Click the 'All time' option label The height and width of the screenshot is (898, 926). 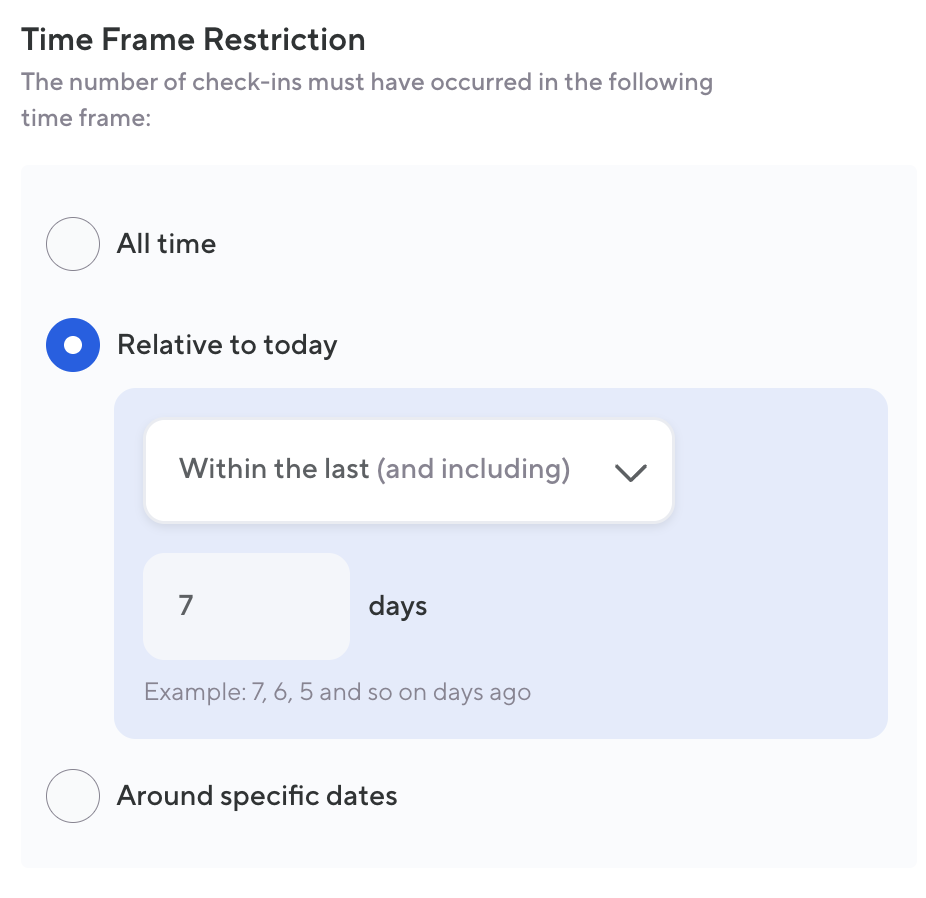166,244
